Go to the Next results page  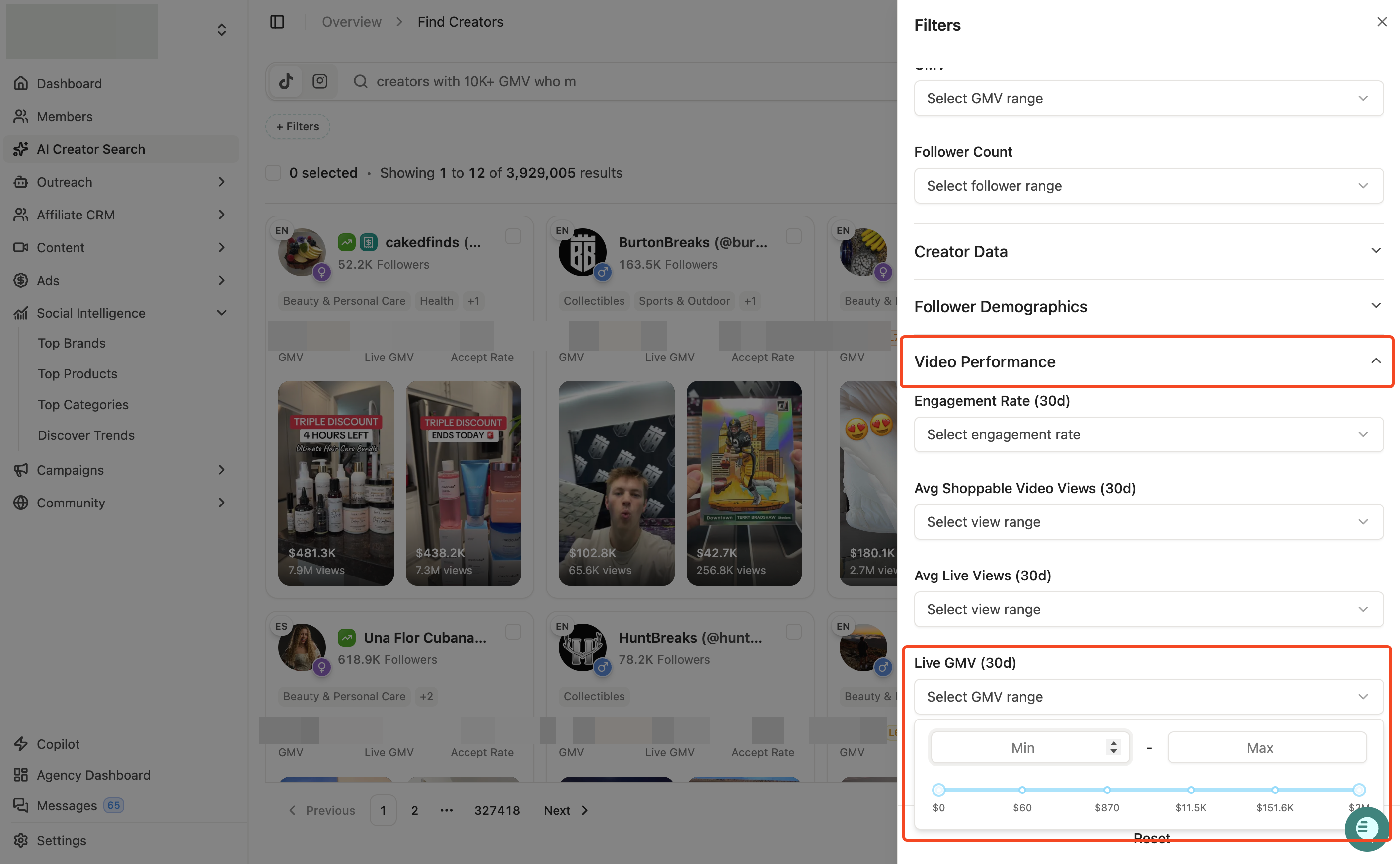click(566, 810)
